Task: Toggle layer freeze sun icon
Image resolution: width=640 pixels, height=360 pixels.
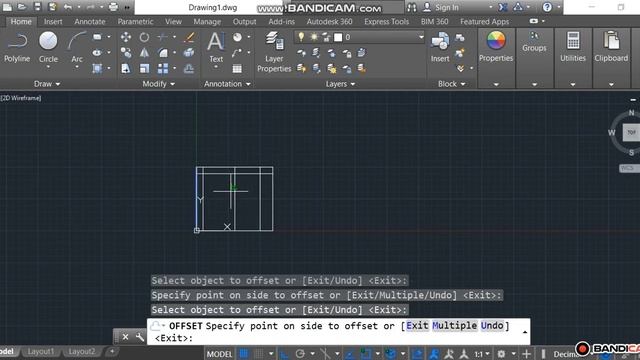Action: coord(314,37)
